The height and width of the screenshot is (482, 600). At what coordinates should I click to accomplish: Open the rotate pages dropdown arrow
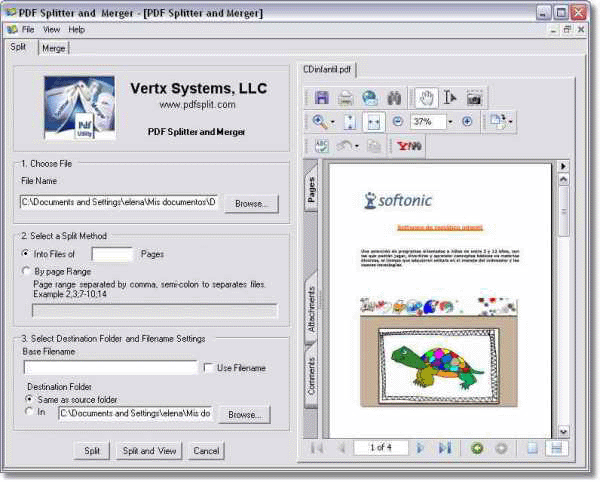point(510,122)
